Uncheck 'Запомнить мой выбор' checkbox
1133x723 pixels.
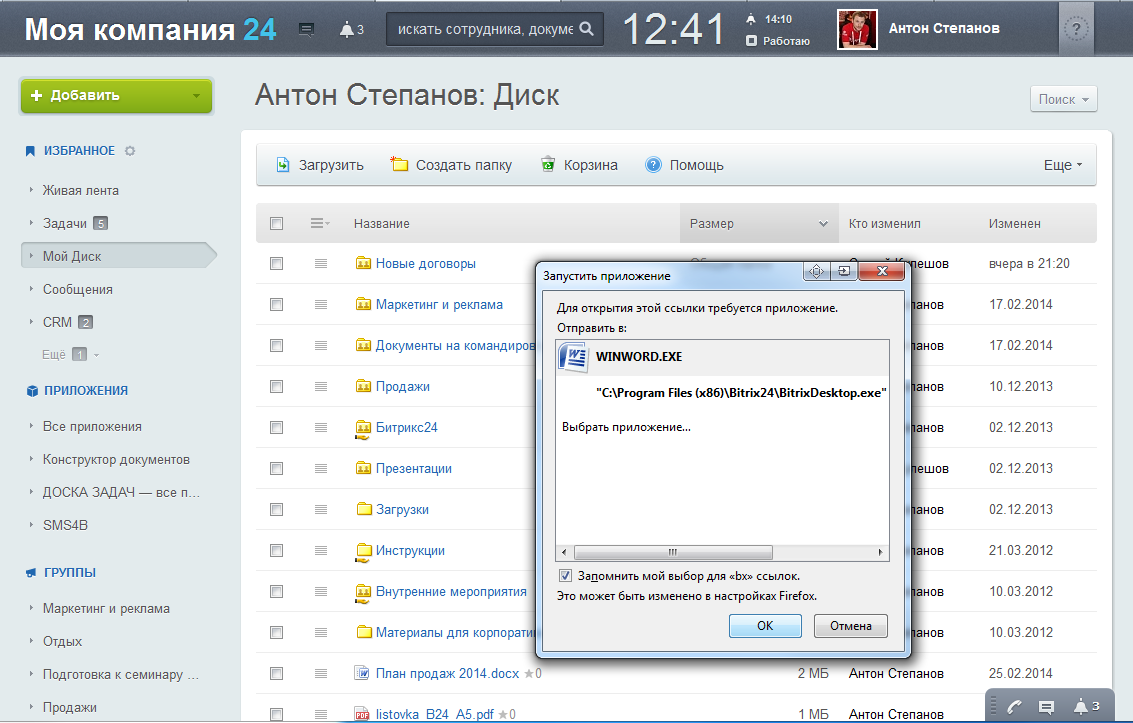pos(565,576)
